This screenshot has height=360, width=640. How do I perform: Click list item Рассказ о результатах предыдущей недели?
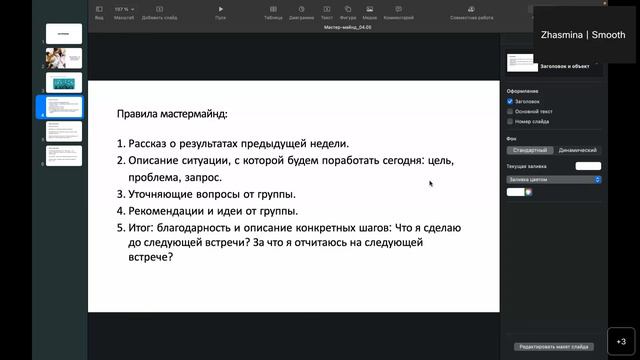tap(239, 144)
